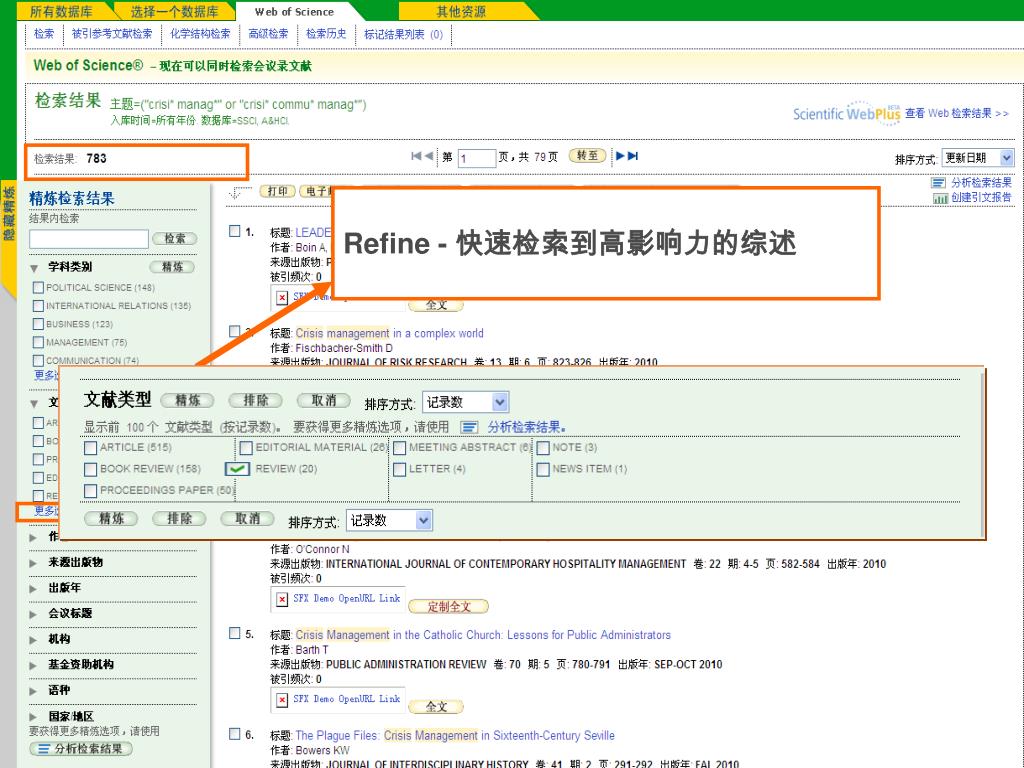Select result 6 checkbox

tap(234, 734)
